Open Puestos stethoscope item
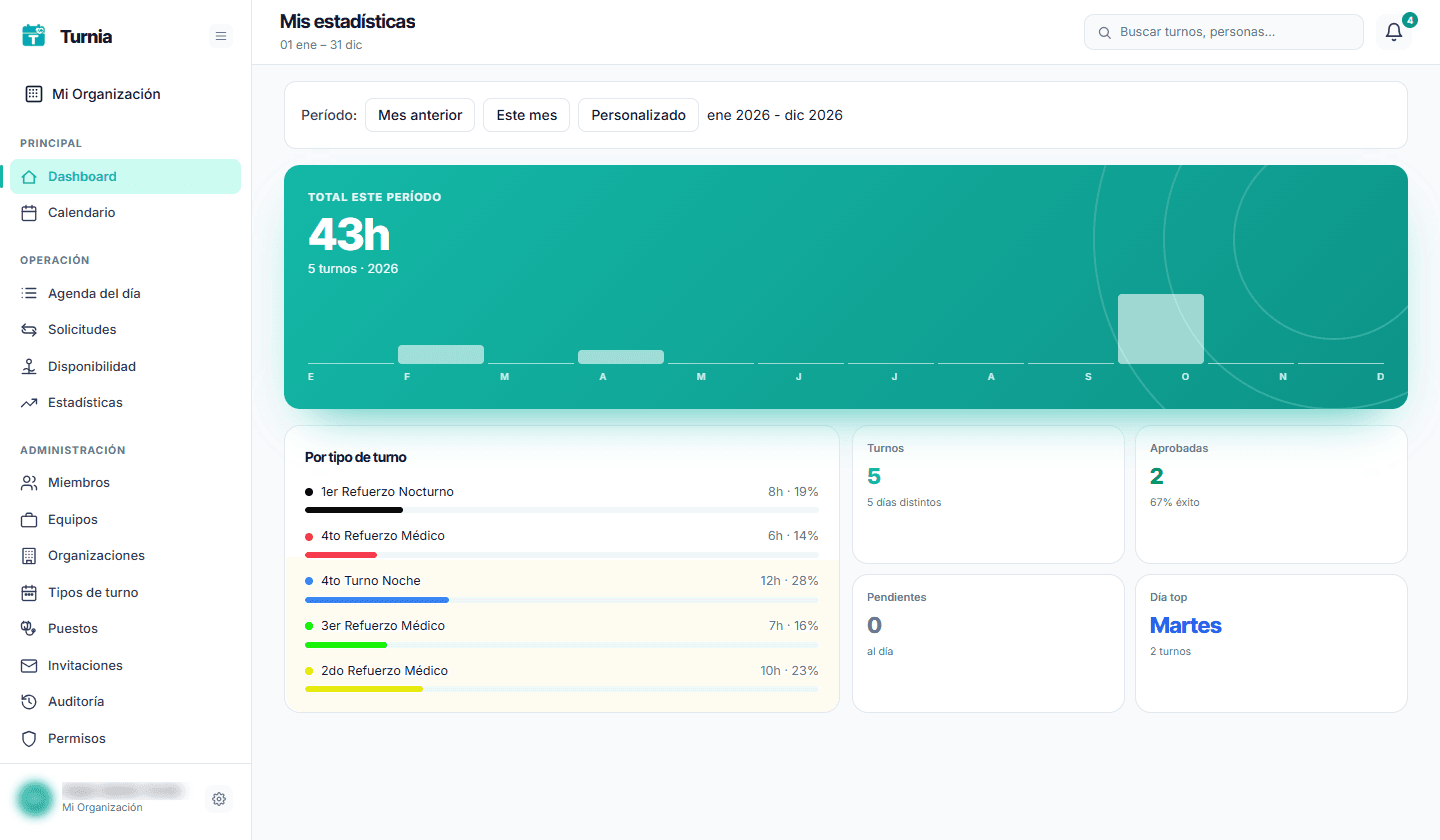Screen dimensions: 1440x840 [125, 629]
